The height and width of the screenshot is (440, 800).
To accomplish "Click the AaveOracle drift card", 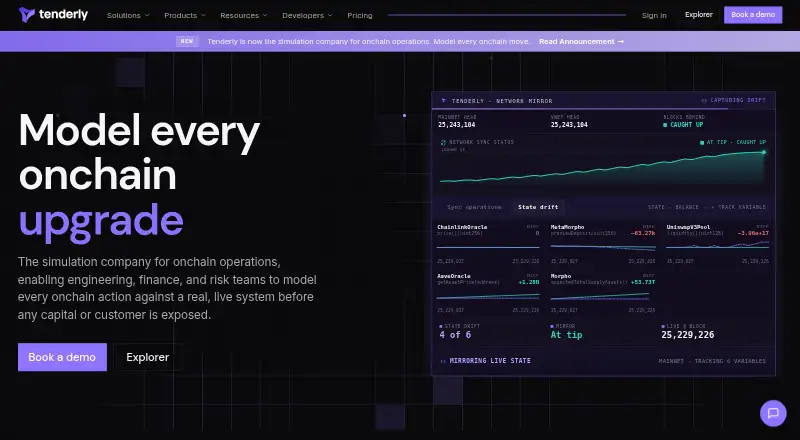I will coord(488,293).
